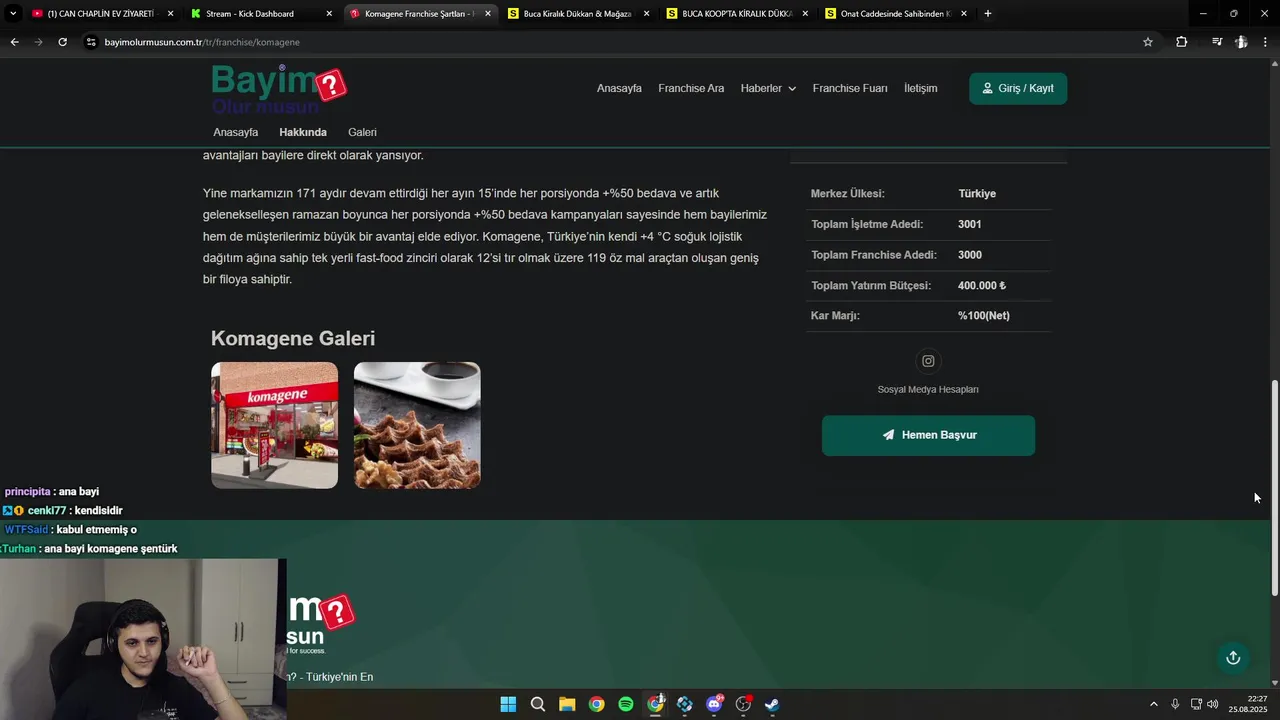Click the Toplam Yatırım Bütçesi value 400.000 ₺
The width and height of the screenshot is (1280, 720).
pyautogui.click(x=982, y=285)
